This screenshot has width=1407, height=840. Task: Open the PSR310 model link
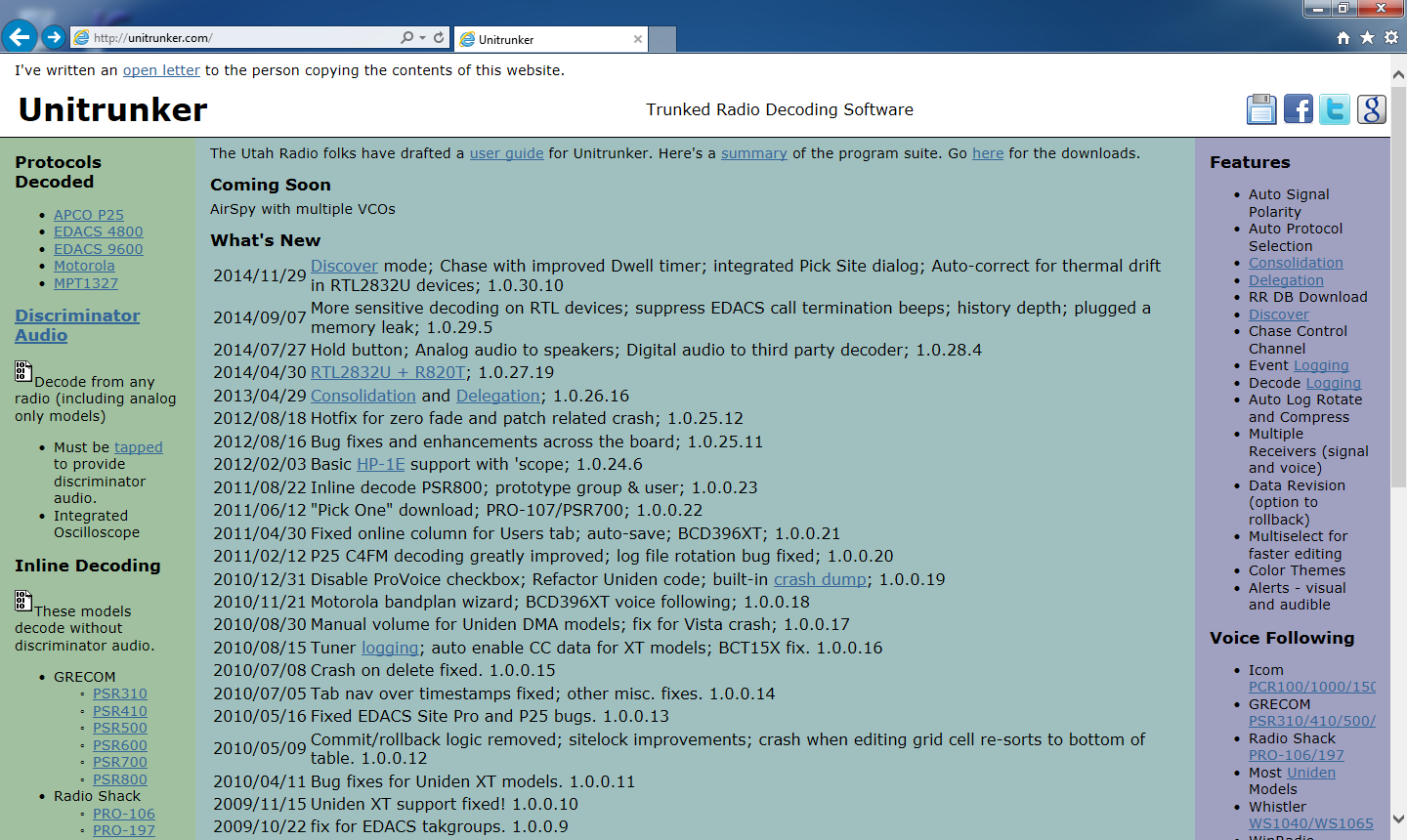click(x=120, y=693)
